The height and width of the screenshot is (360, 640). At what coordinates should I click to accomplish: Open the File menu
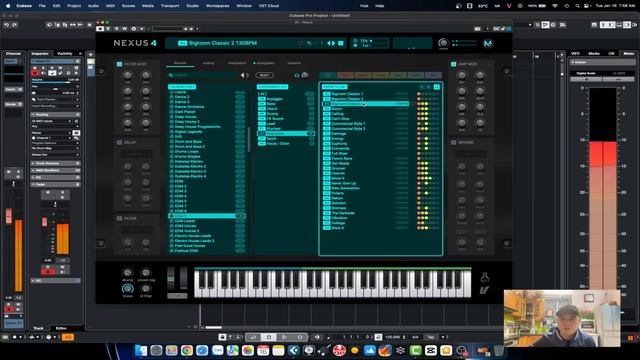click(42, 6)
